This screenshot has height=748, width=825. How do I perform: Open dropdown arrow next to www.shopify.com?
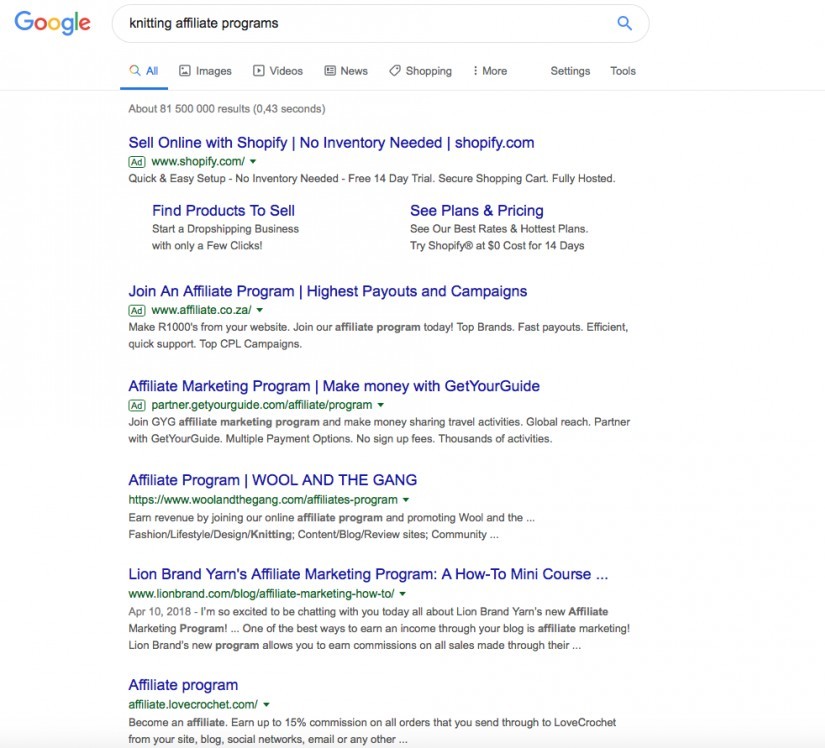pos(253,161)
